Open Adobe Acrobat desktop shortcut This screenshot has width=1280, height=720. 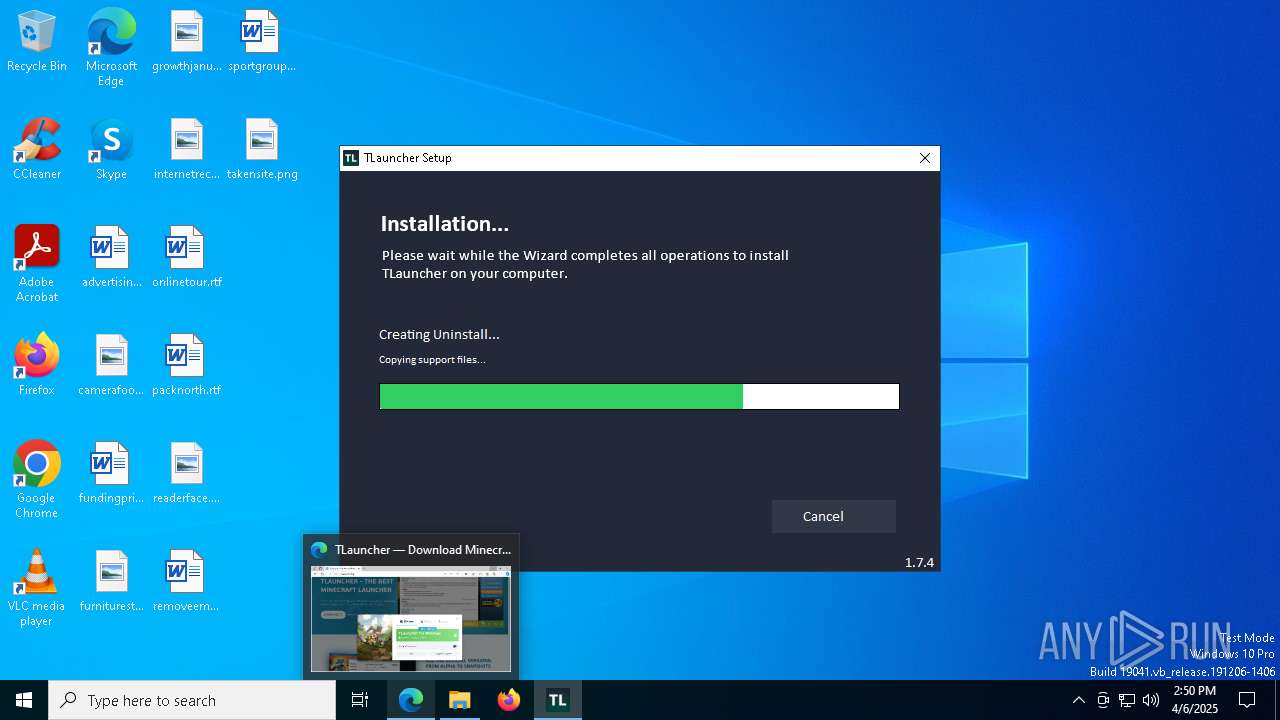[37, 264]
